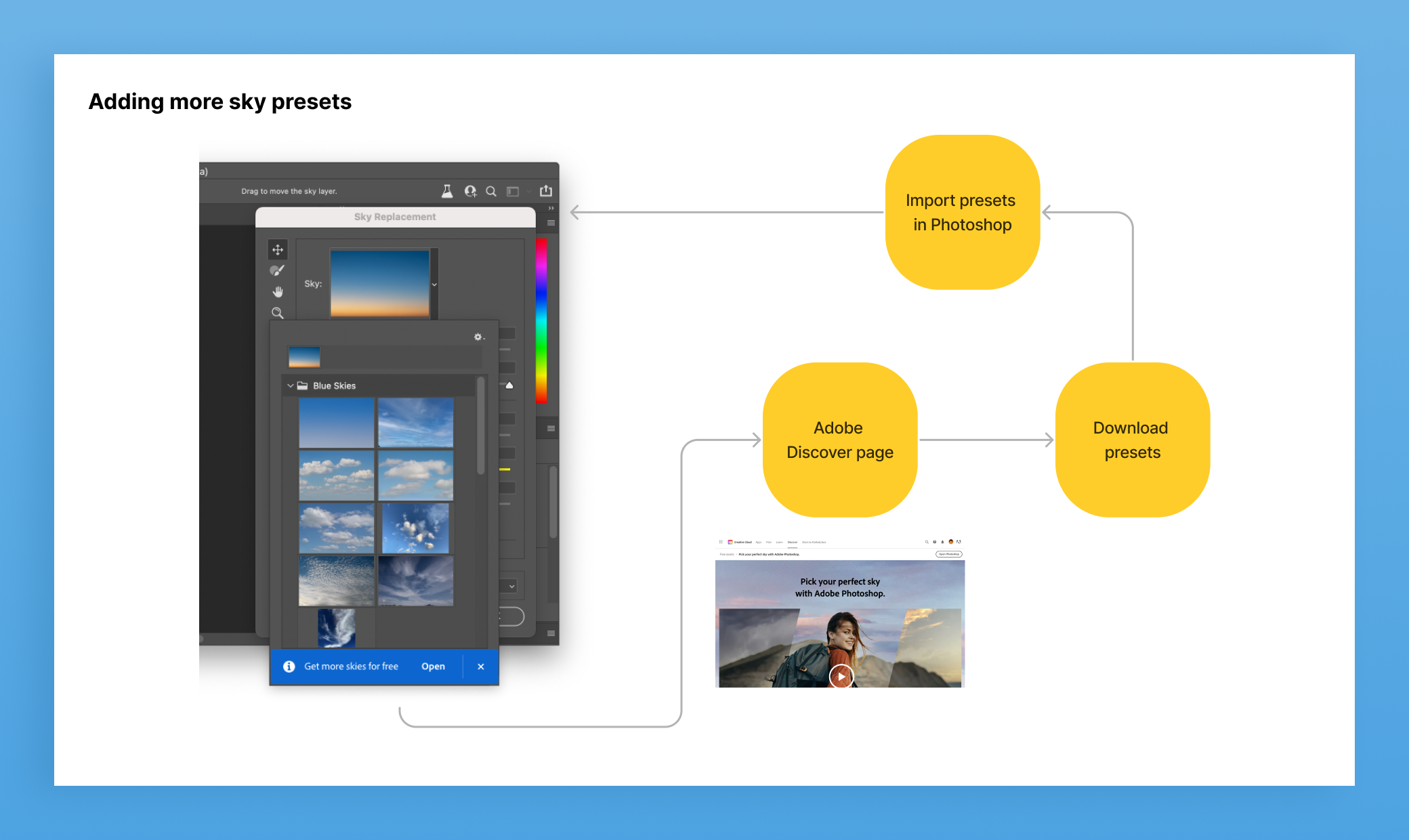Click Open in the blue banner
The image size is (1409, 840).
(x=434, y=667)
